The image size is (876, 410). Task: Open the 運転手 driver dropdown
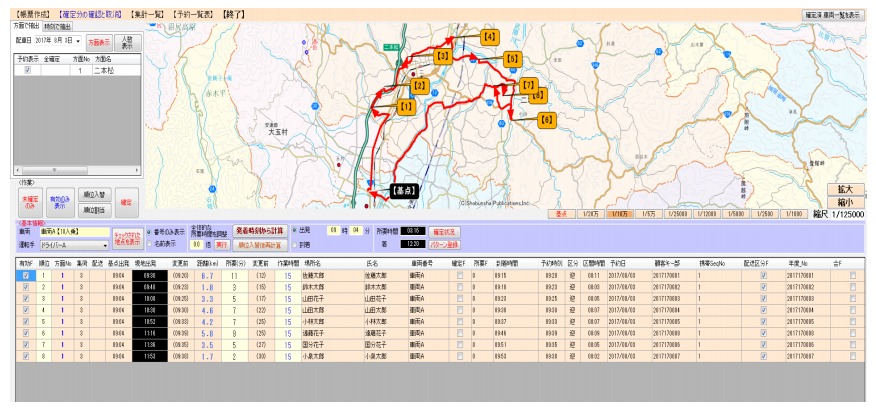[x=105, y=245]
